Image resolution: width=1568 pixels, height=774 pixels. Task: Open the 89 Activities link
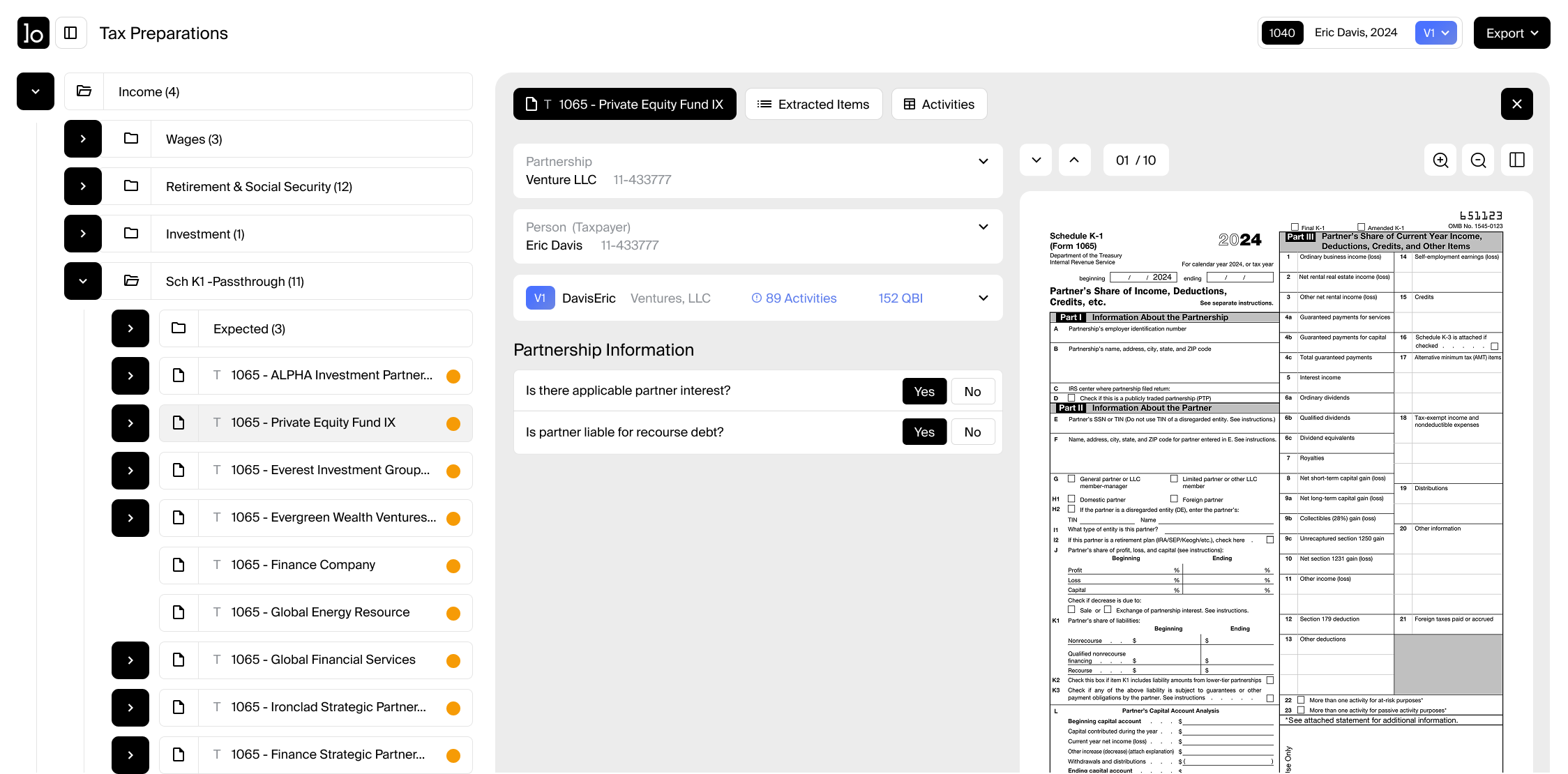[x=794, y=298]
